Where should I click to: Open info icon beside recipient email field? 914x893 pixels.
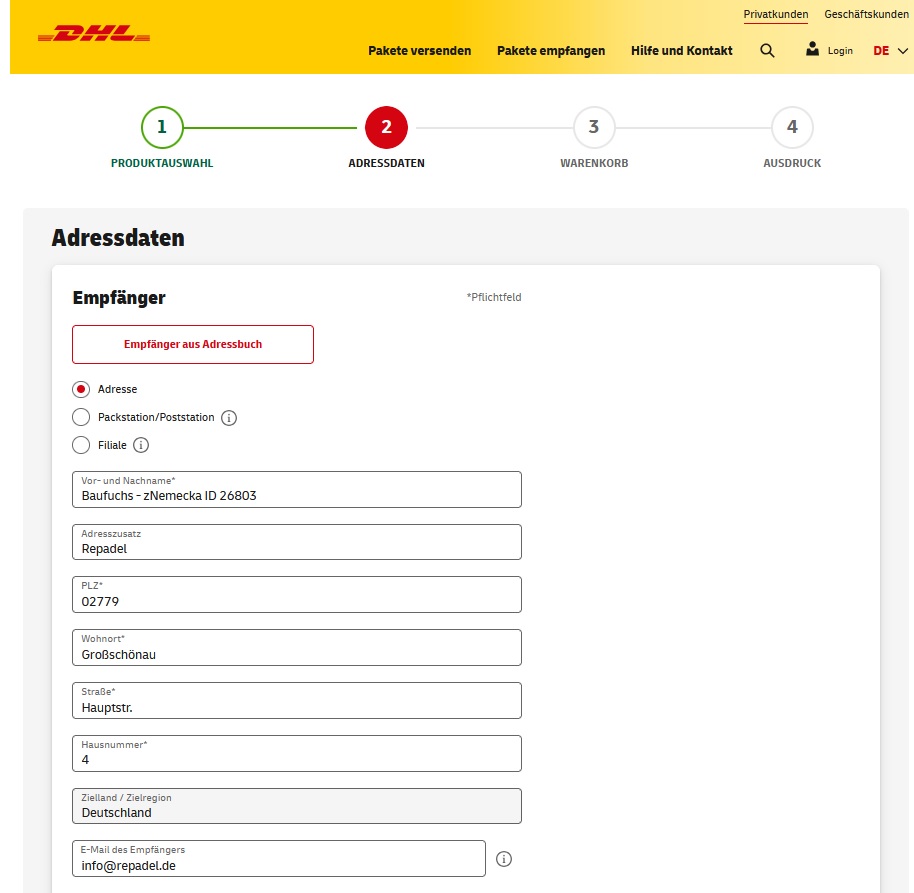tap(504, 858)
